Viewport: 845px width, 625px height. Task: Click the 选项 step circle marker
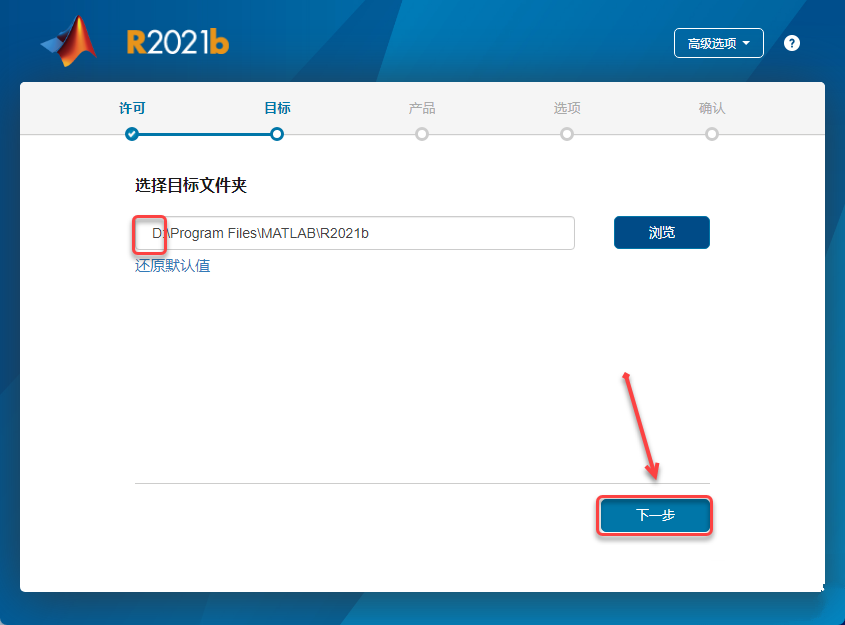click(567, 134)
